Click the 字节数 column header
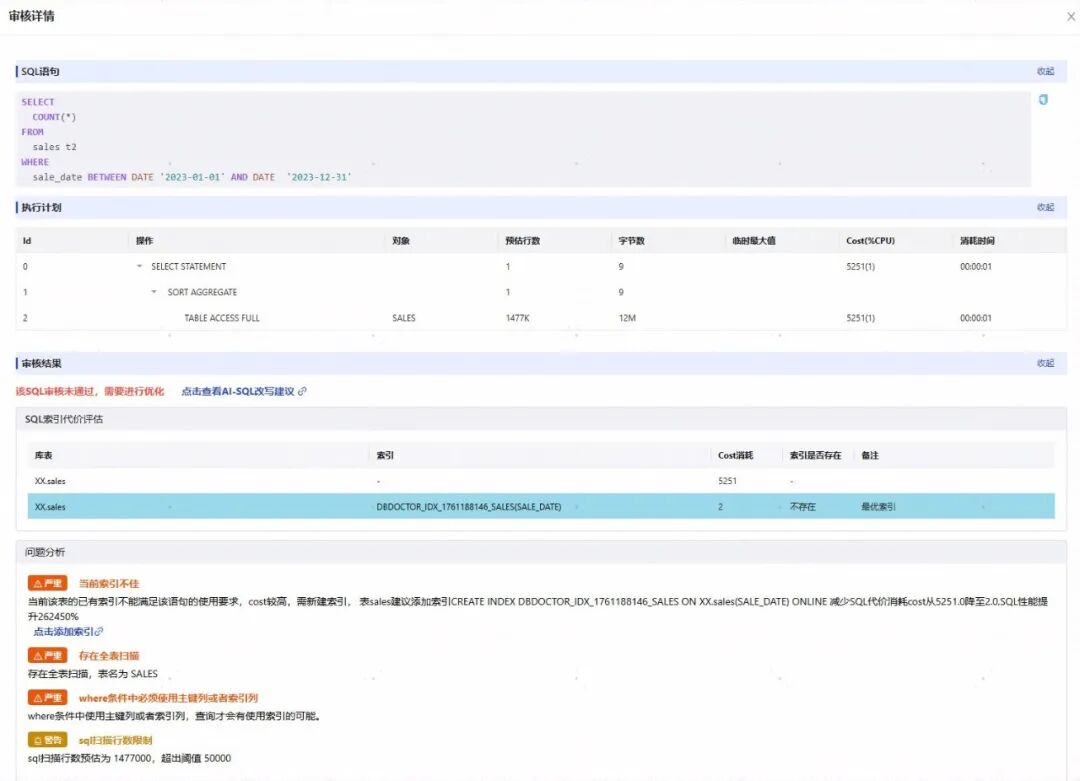This screenshot has width=1080, height=781. point(632,240)
